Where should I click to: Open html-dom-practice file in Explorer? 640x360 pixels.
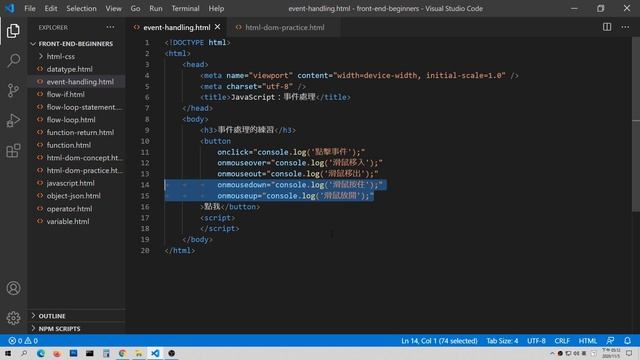point(84,170)
